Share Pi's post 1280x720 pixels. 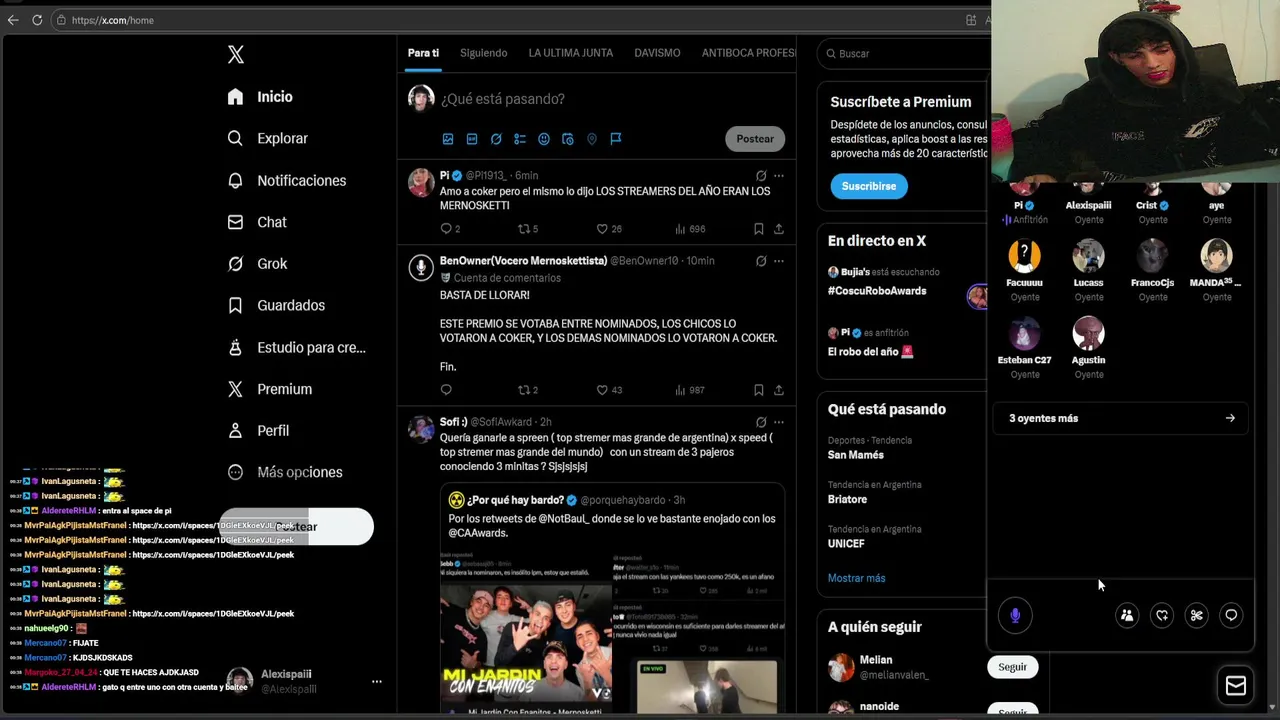pos(779,229)
